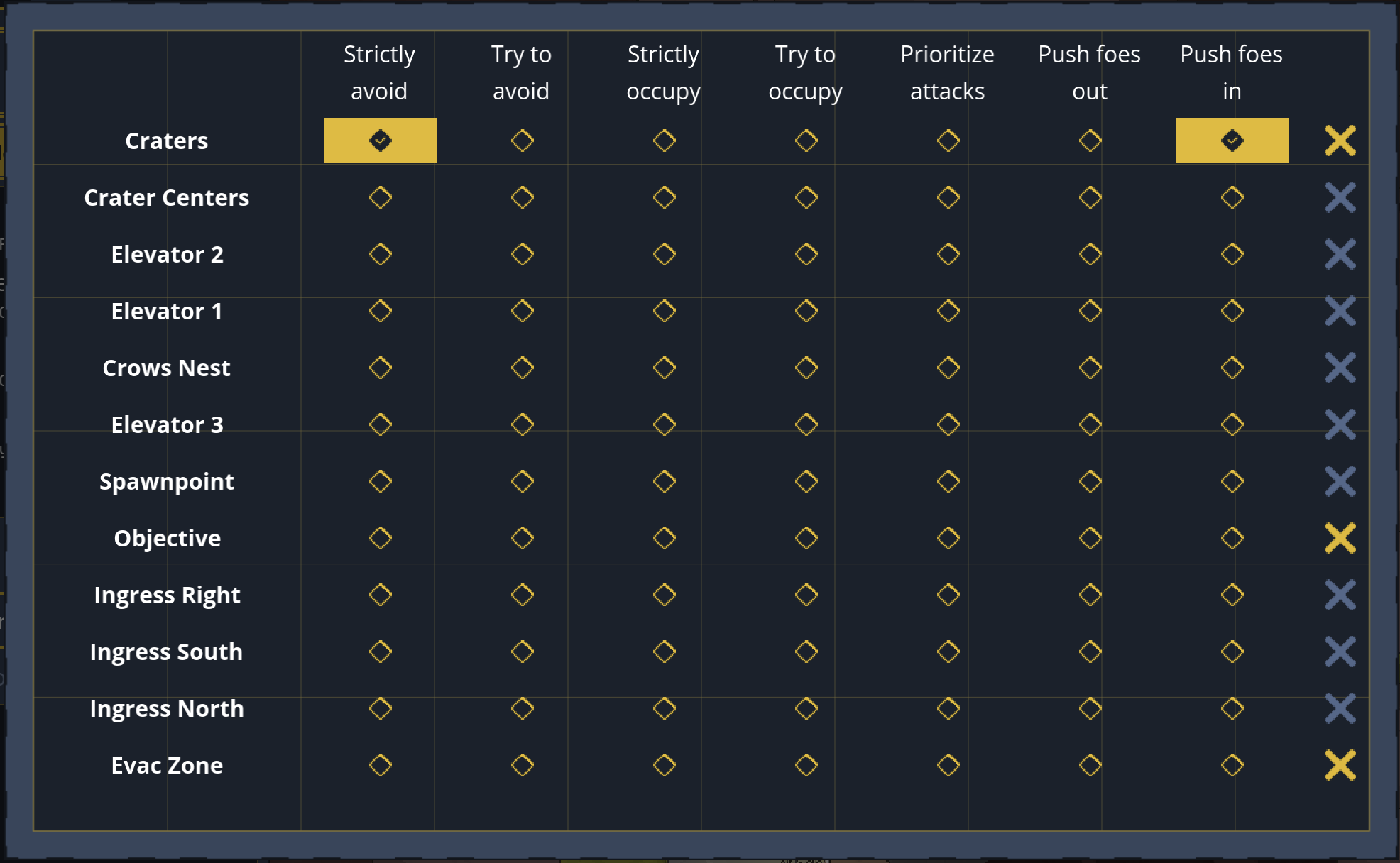Viewport: 1400px width, 863px height.
Task: Delete the Crater Centers row via X icon
Action: tap(1340, 197)
